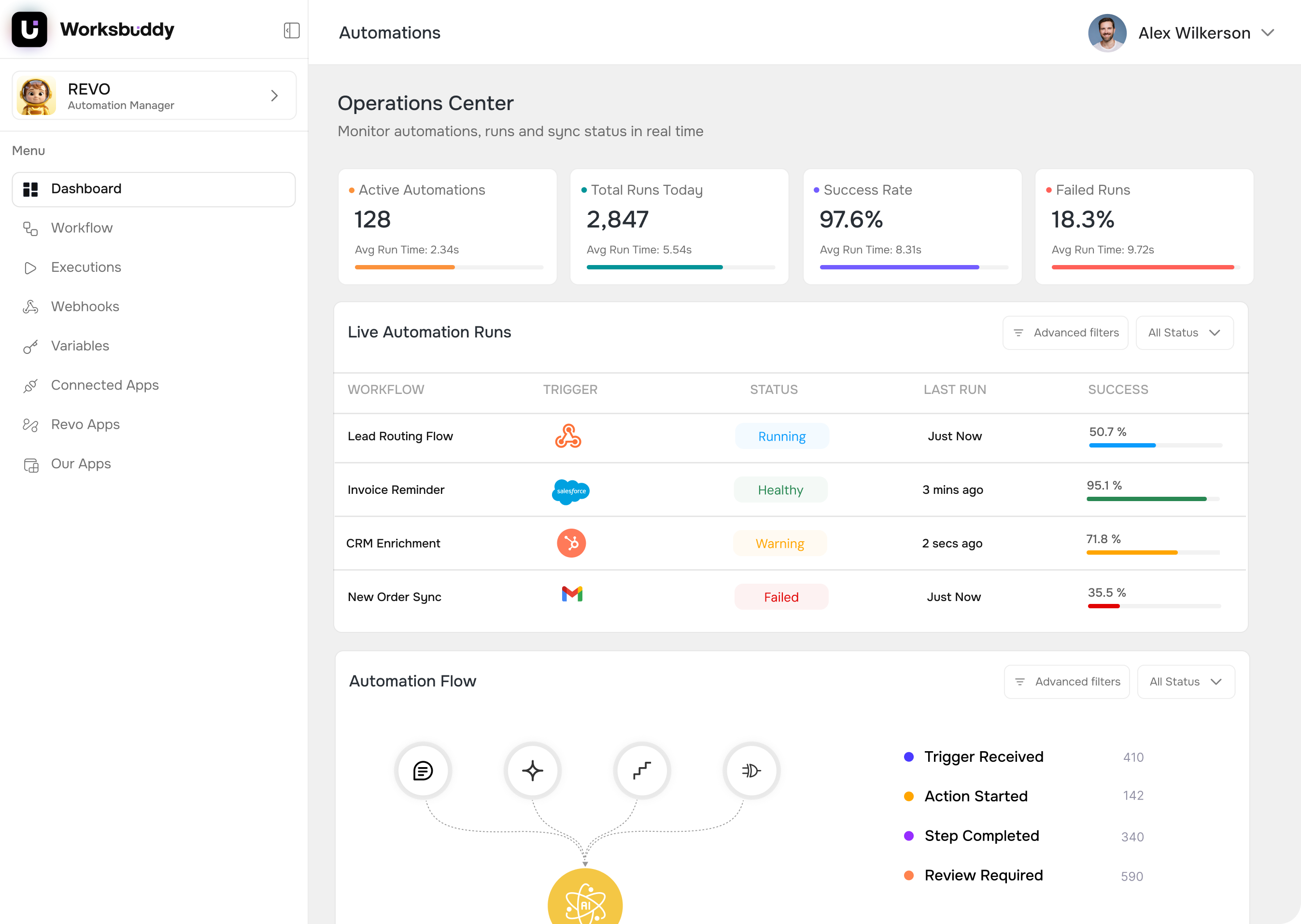The height and width of the screenshot is (924, 1301).
Task: Open Advanced filters for Automation Flow
Action: point(1066,682)
